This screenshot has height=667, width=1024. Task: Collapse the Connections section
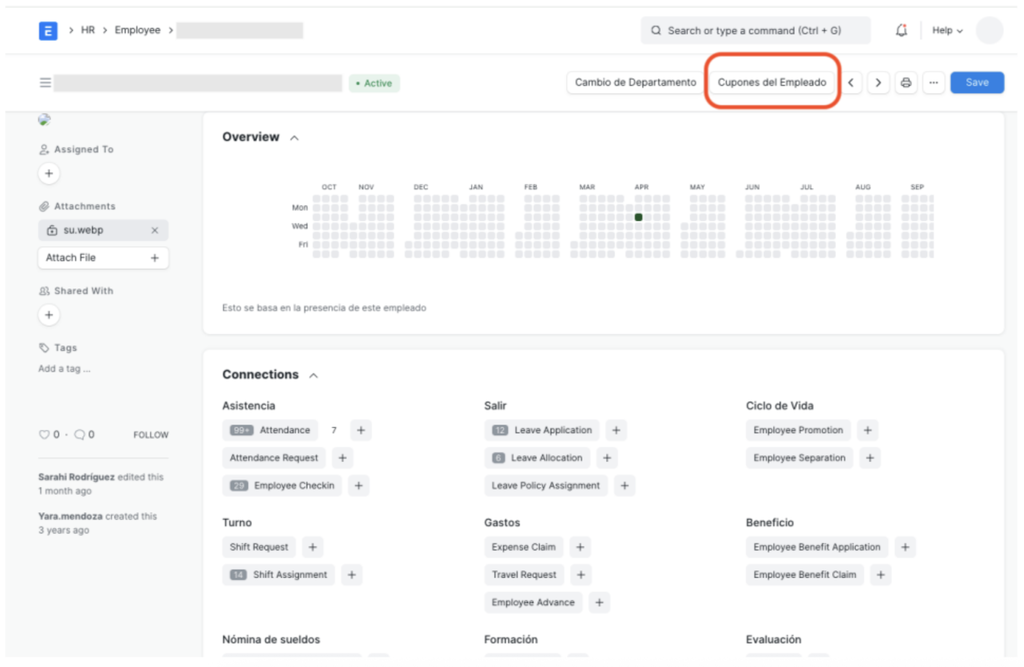coord(313,375)
